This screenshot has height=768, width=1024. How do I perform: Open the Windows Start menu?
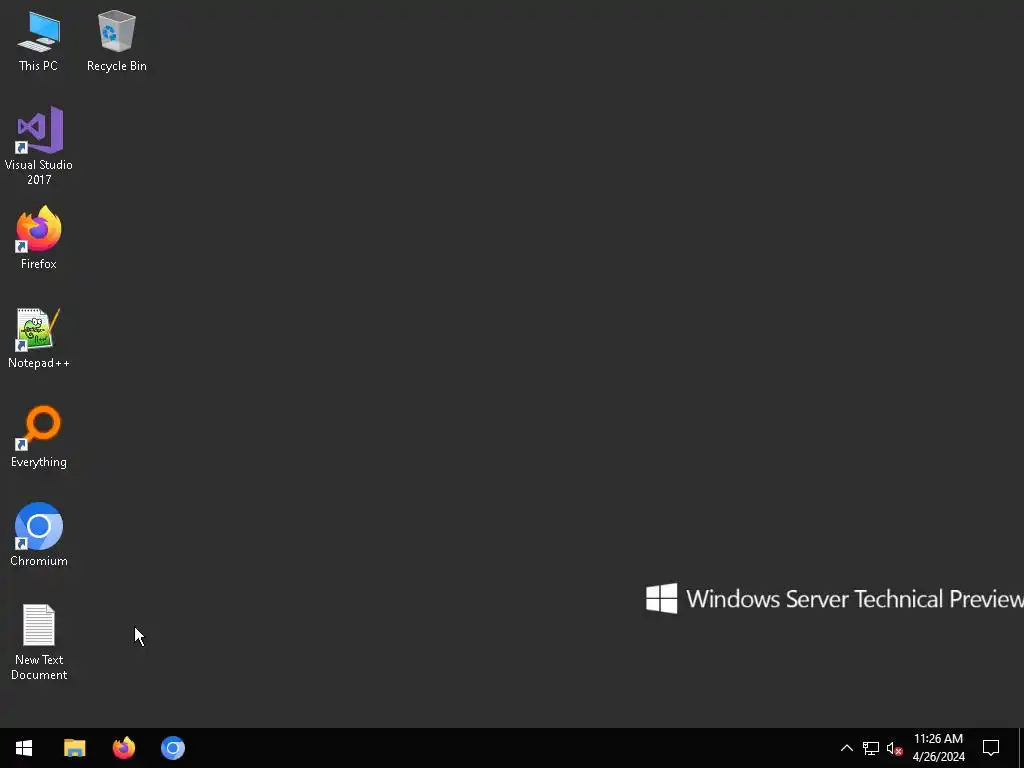[x=24, y=748]
